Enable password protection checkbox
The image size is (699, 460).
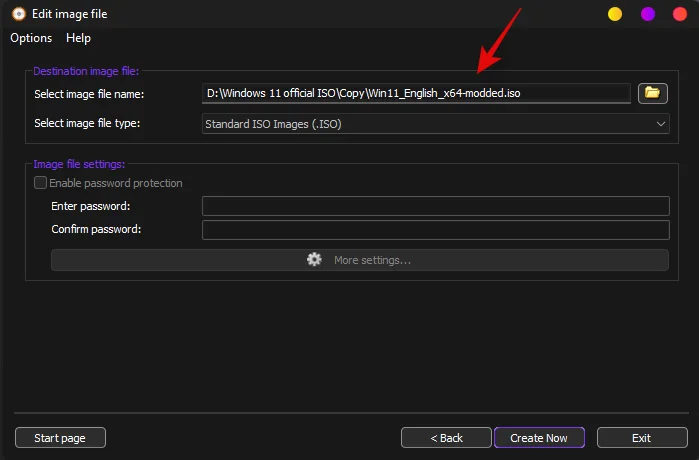(x=41, y=183)
